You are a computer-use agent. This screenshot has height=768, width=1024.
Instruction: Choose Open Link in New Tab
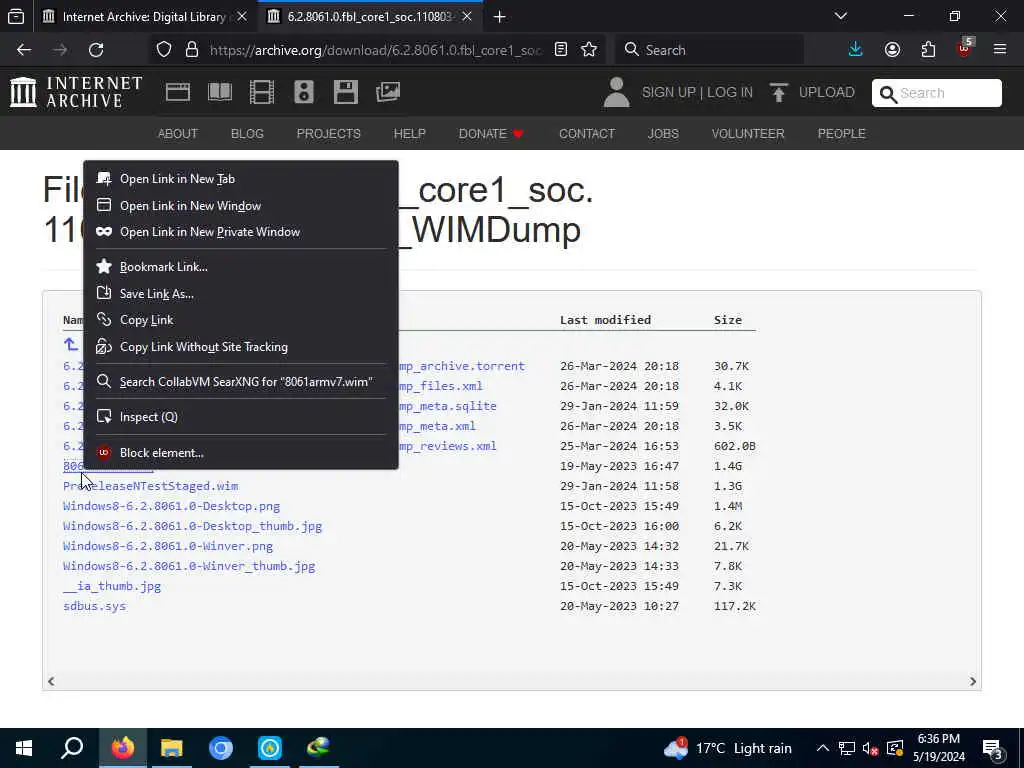point(241,179)
